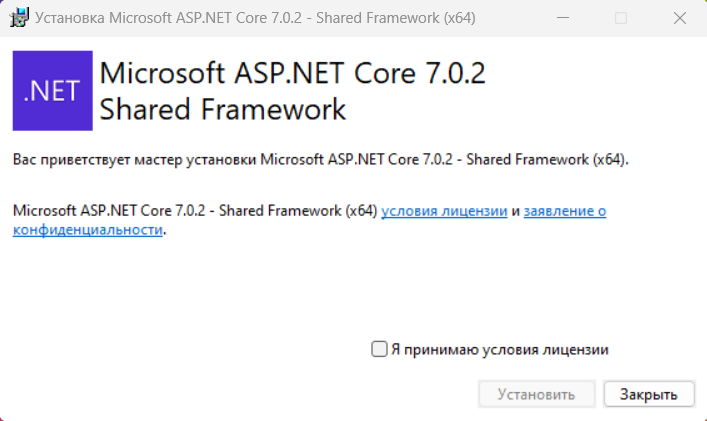Open the 'условия лицензии' link

(444, 211)
